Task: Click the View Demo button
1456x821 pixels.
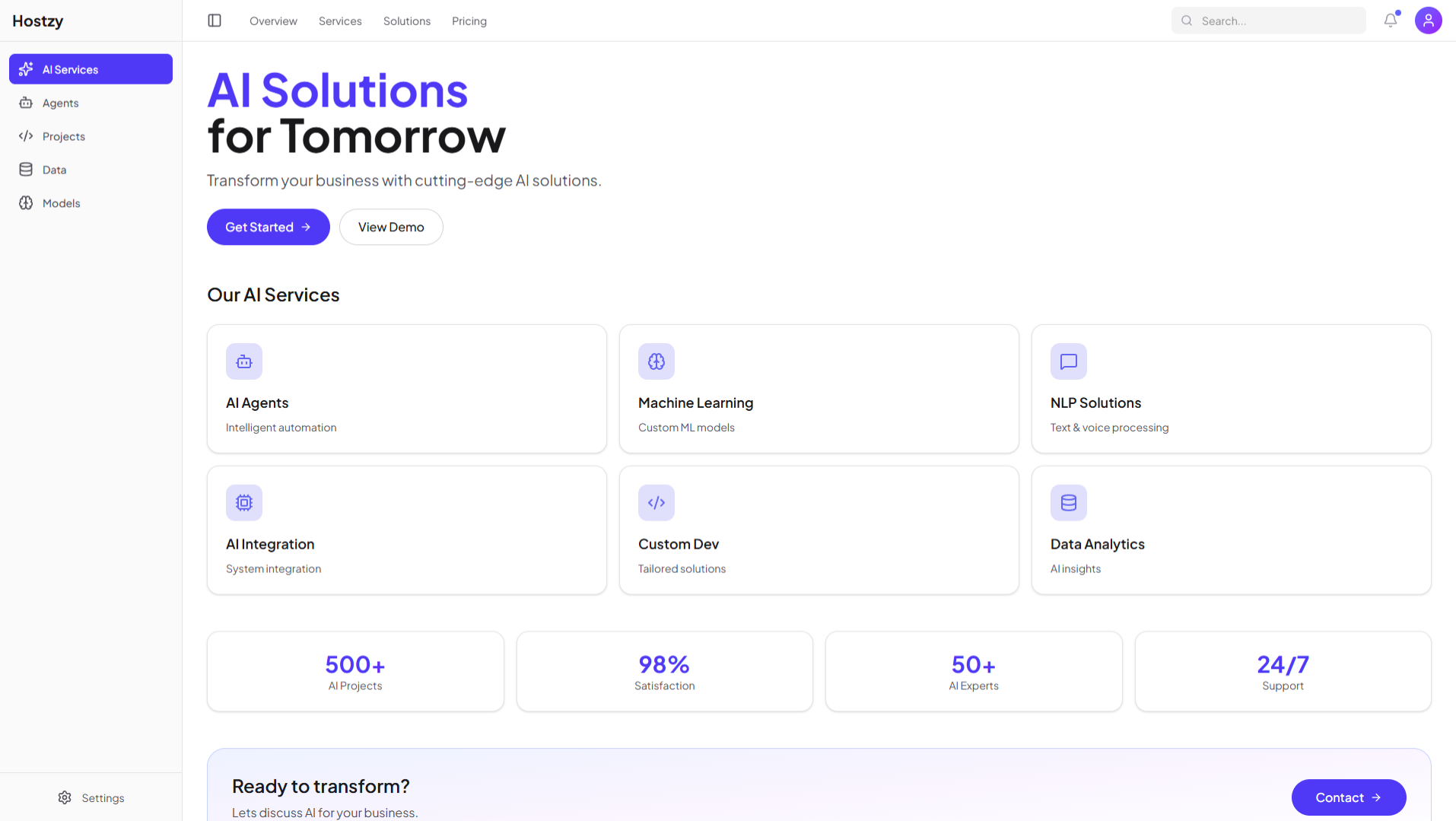Action: click(391, 227)
